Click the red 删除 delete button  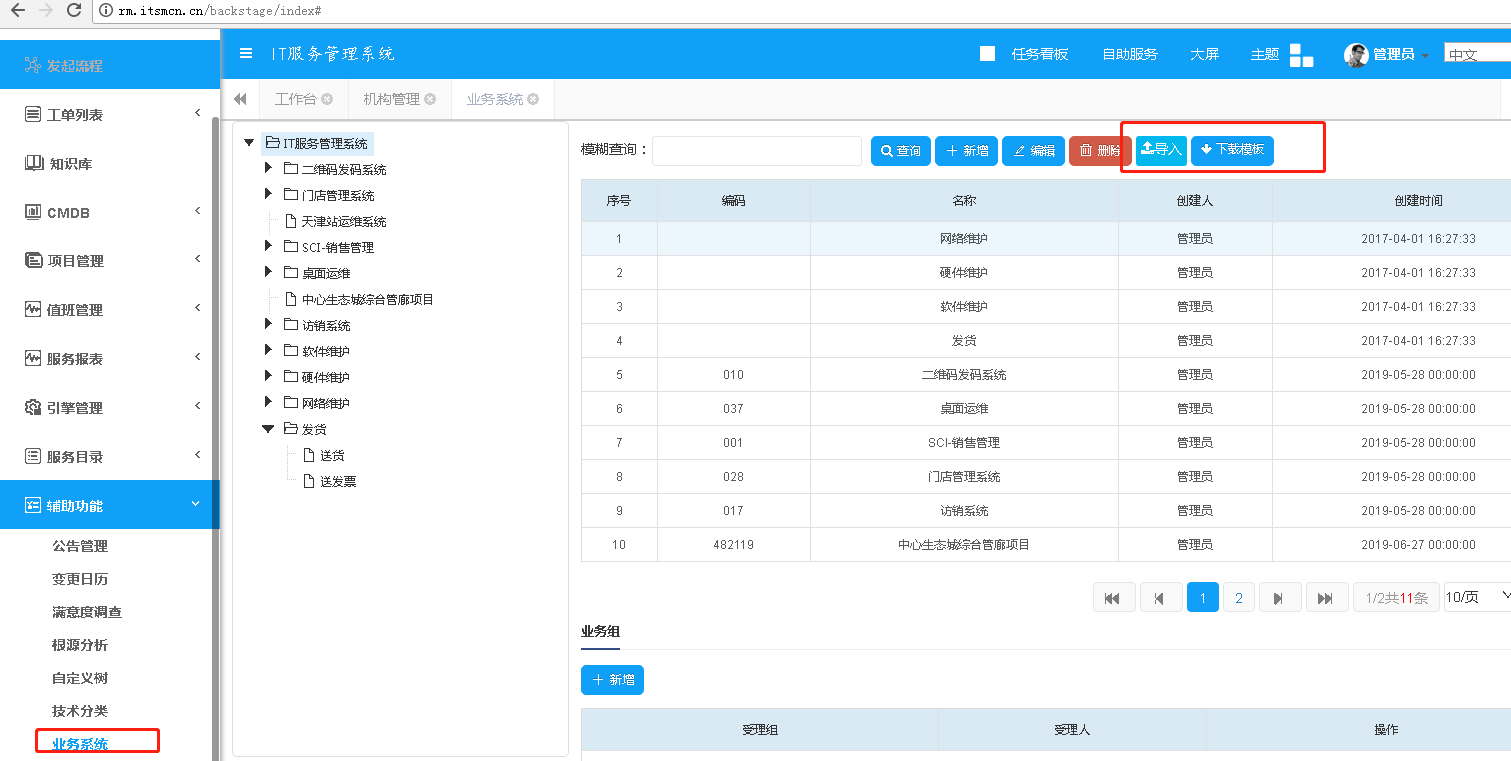coord(1099,151)
